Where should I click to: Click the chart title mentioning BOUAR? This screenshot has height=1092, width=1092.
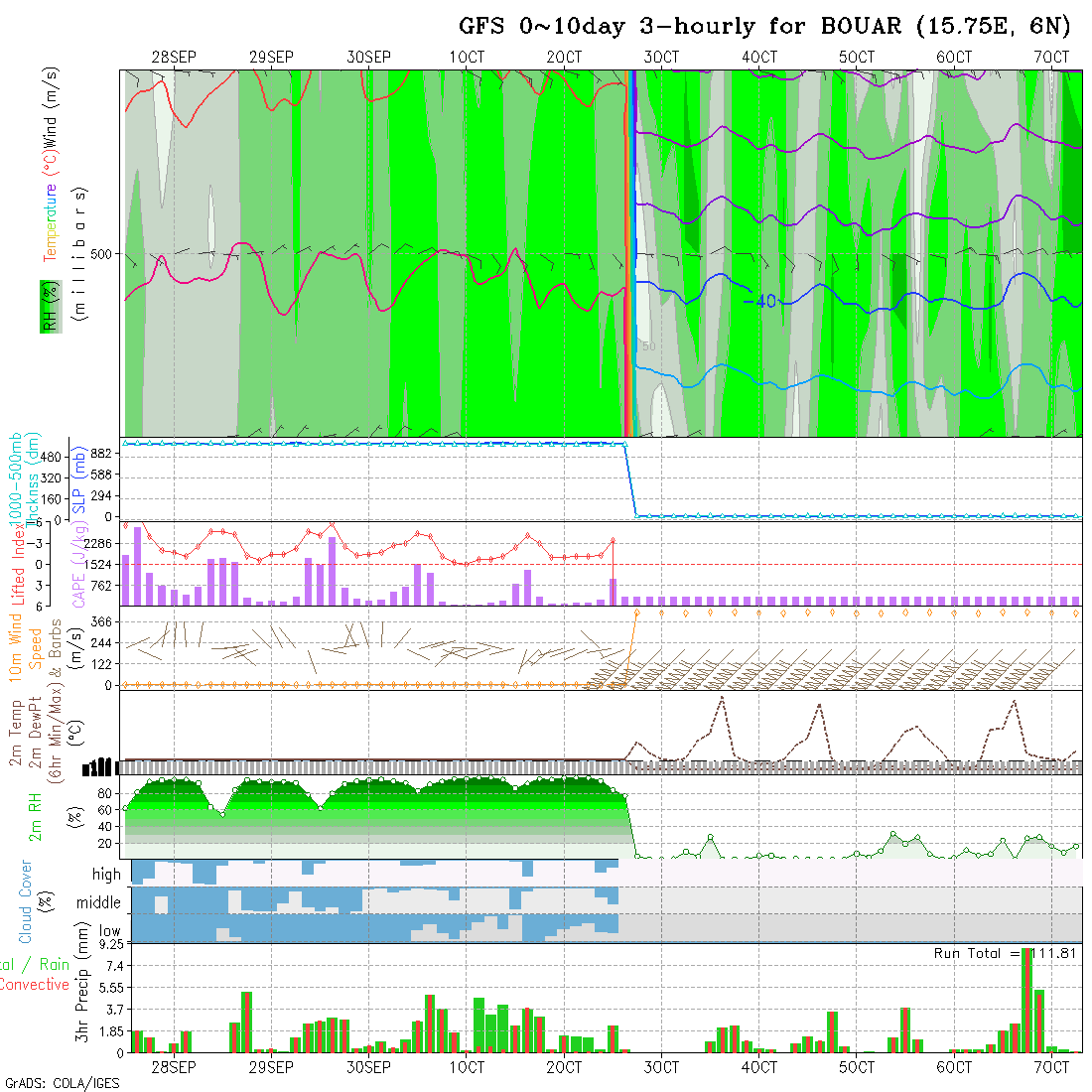(764, 26)
